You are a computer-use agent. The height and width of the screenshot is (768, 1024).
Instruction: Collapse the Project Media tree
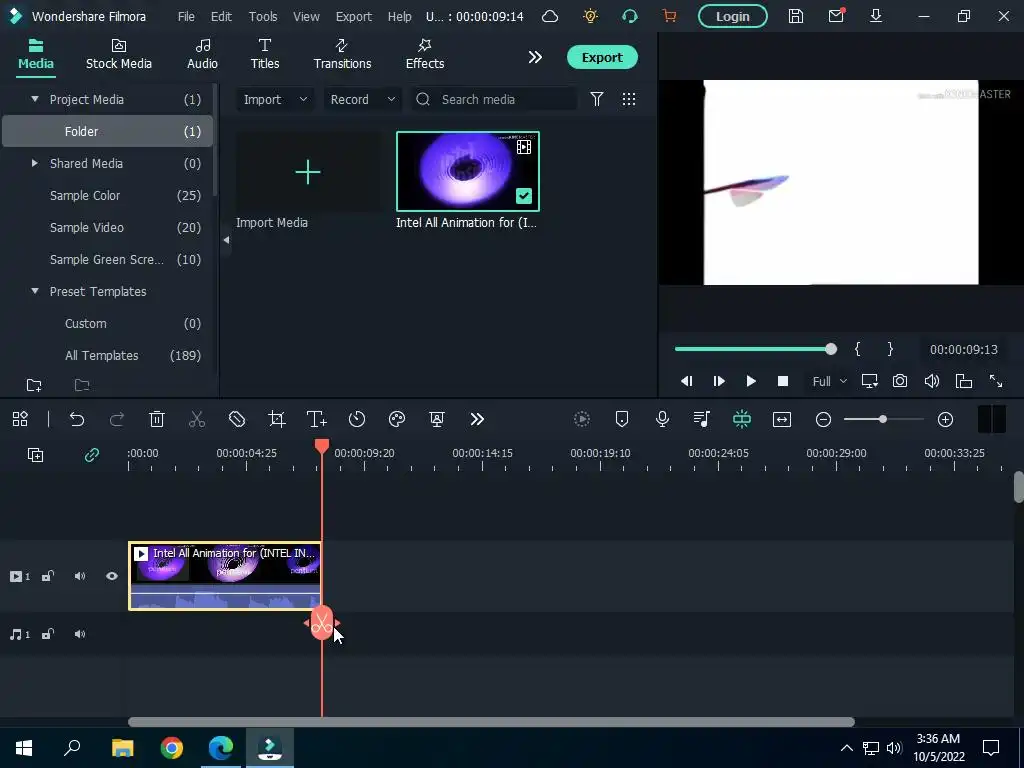[x=35, y=99]
